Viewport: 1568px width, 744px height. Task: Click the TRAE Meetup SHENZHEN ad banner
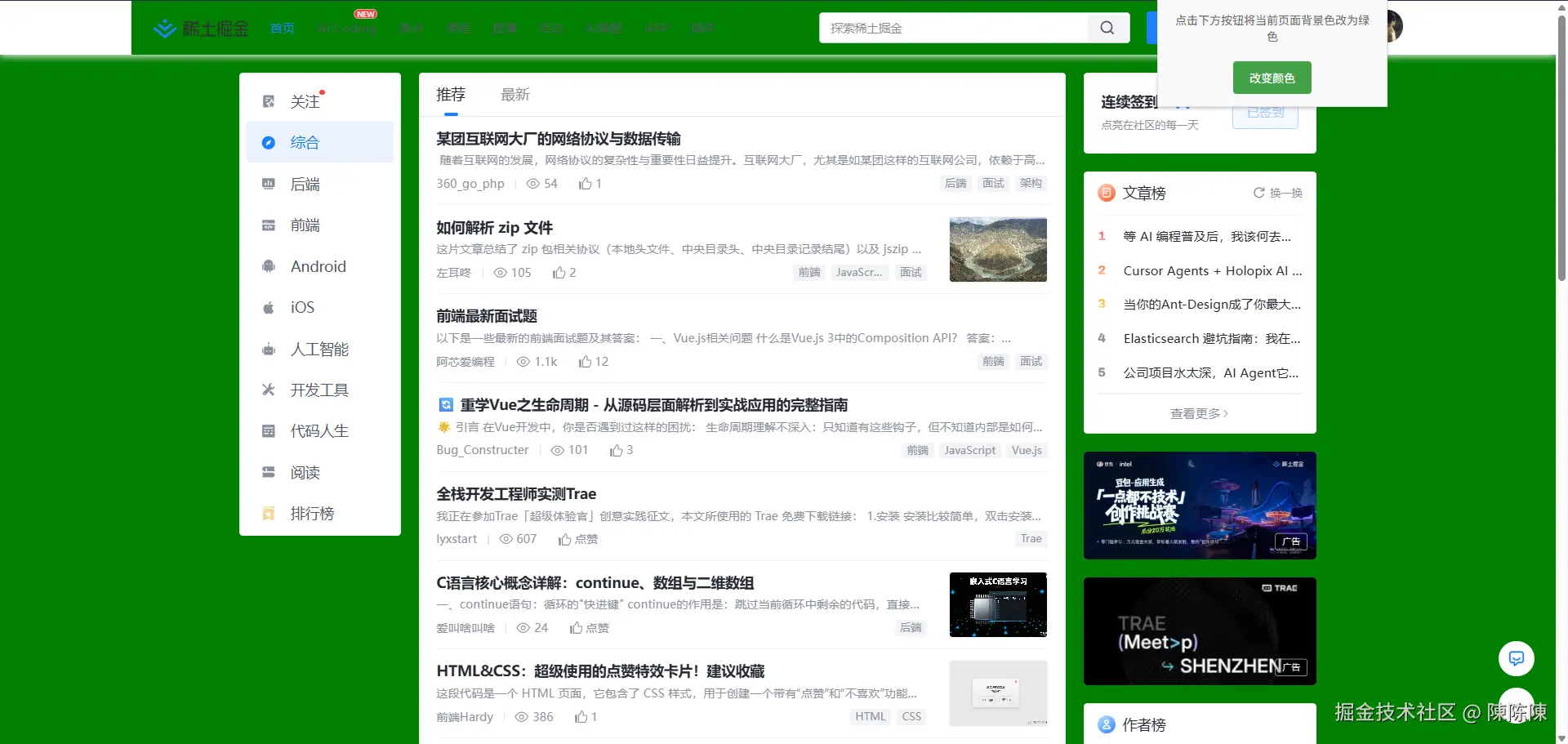[x=1200, y=631]
